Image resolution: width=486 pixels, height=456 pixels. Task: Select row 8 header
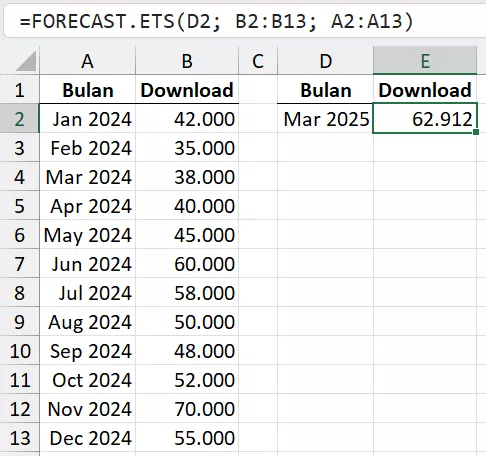[19, 293]
